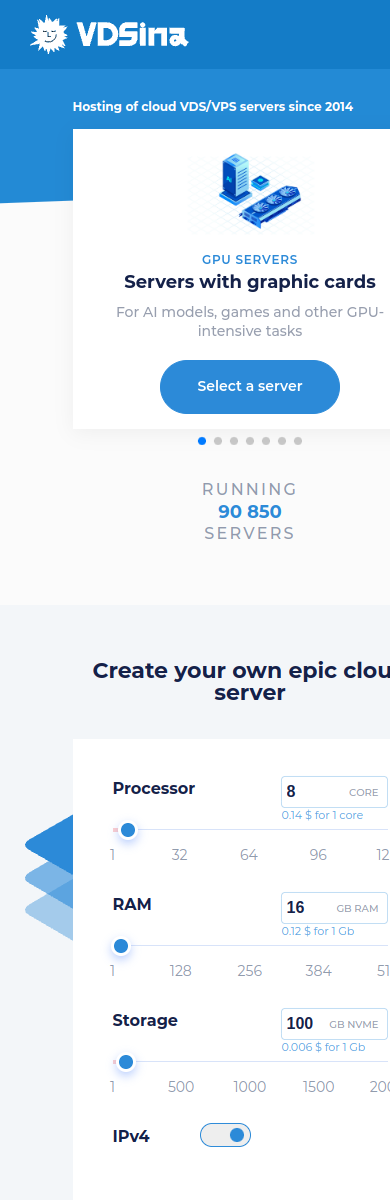Toggle the IPv4 switch off
This screenshot has height=1200, width=390.
point(225,1134)
